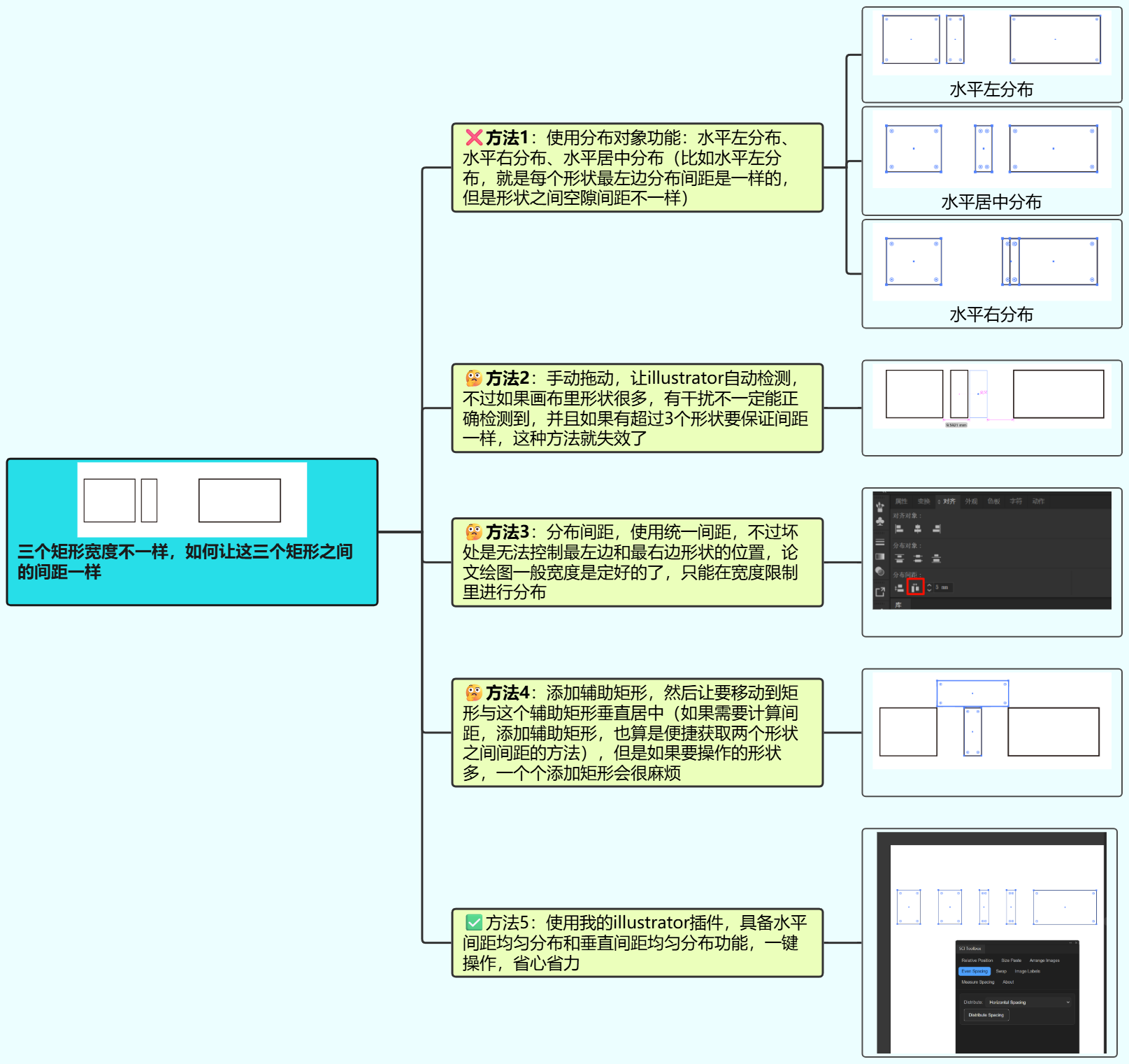Image resolution: width=1129 pixels, height=1064 pixels.
Task: Click the horizontal align right icon
Action: (x=937, y=529)
